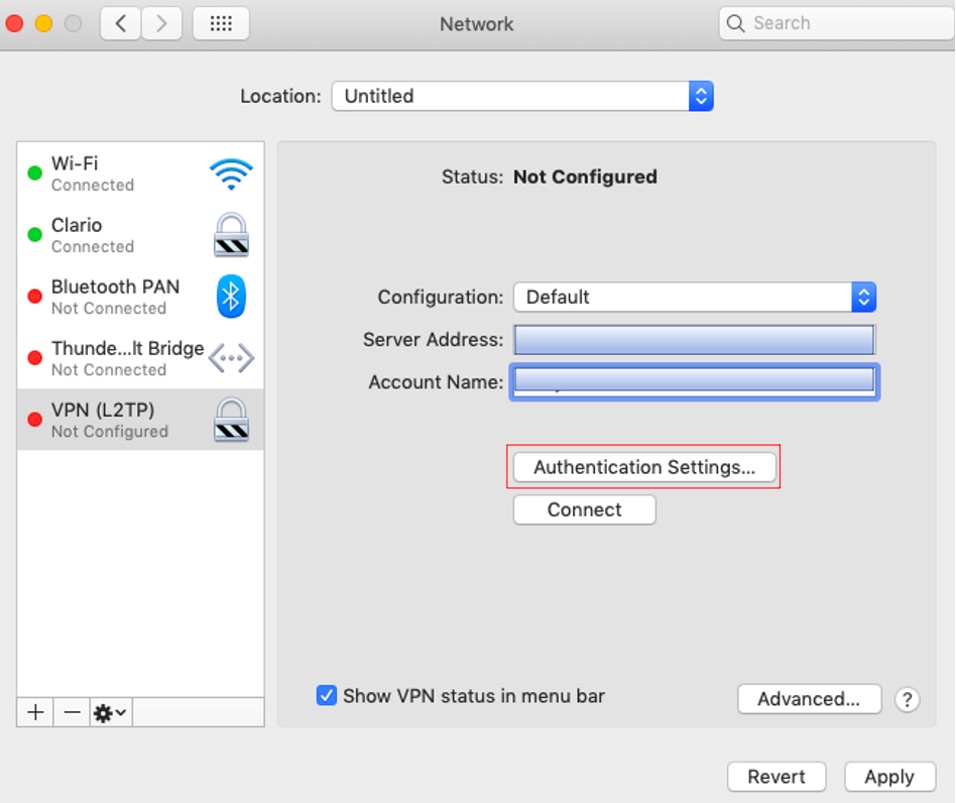
Task: Click the Connect button
Action: (585, 510)
